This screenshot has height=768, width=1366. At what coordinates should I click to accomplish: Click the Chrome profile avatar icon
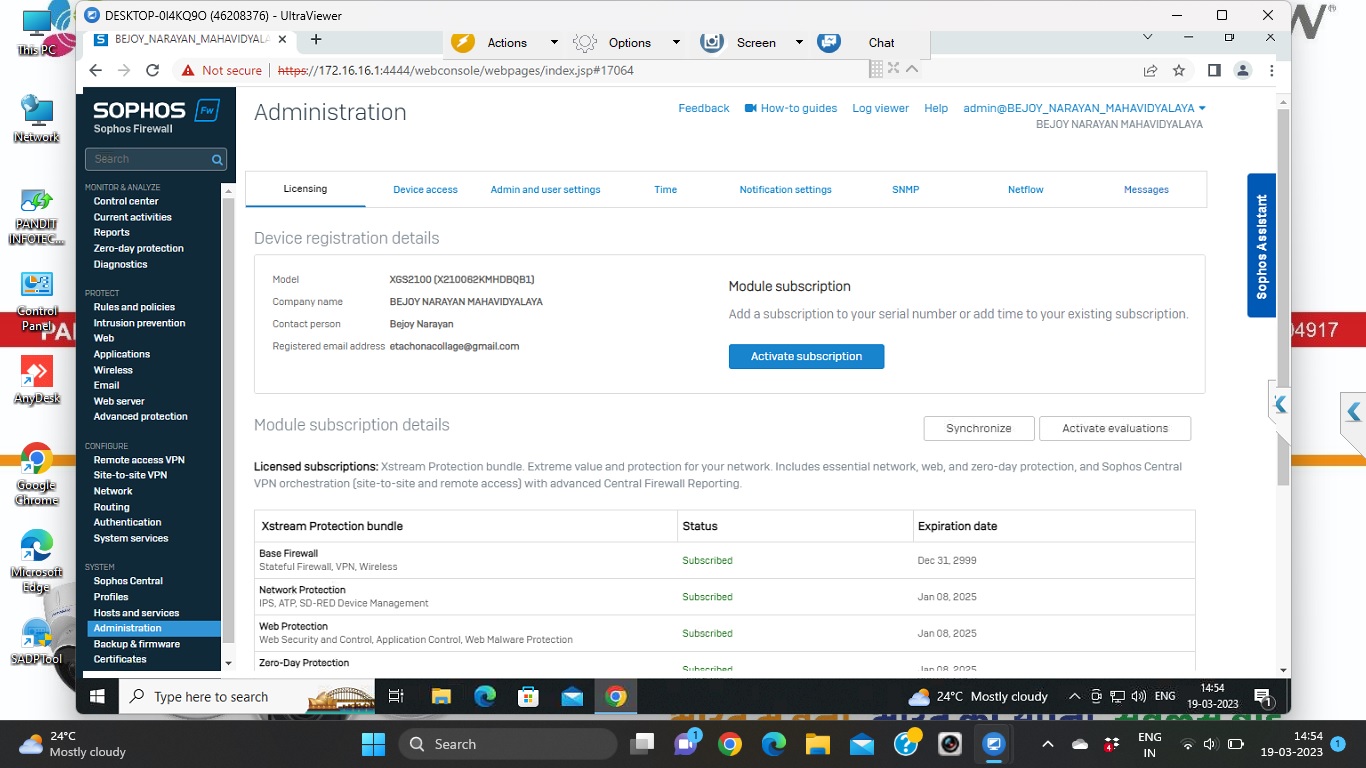[1243, 70]
